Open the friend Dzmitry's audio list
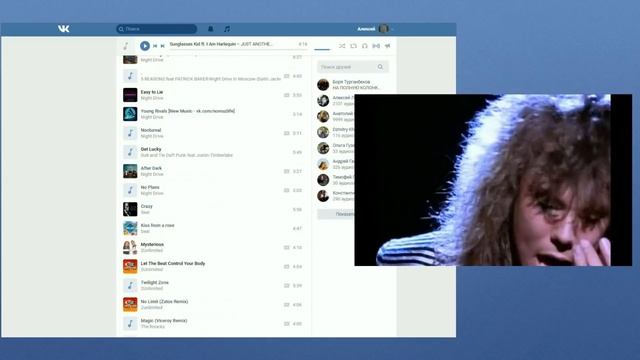Screen dimensions: 640x360 [x=336, y=132]
